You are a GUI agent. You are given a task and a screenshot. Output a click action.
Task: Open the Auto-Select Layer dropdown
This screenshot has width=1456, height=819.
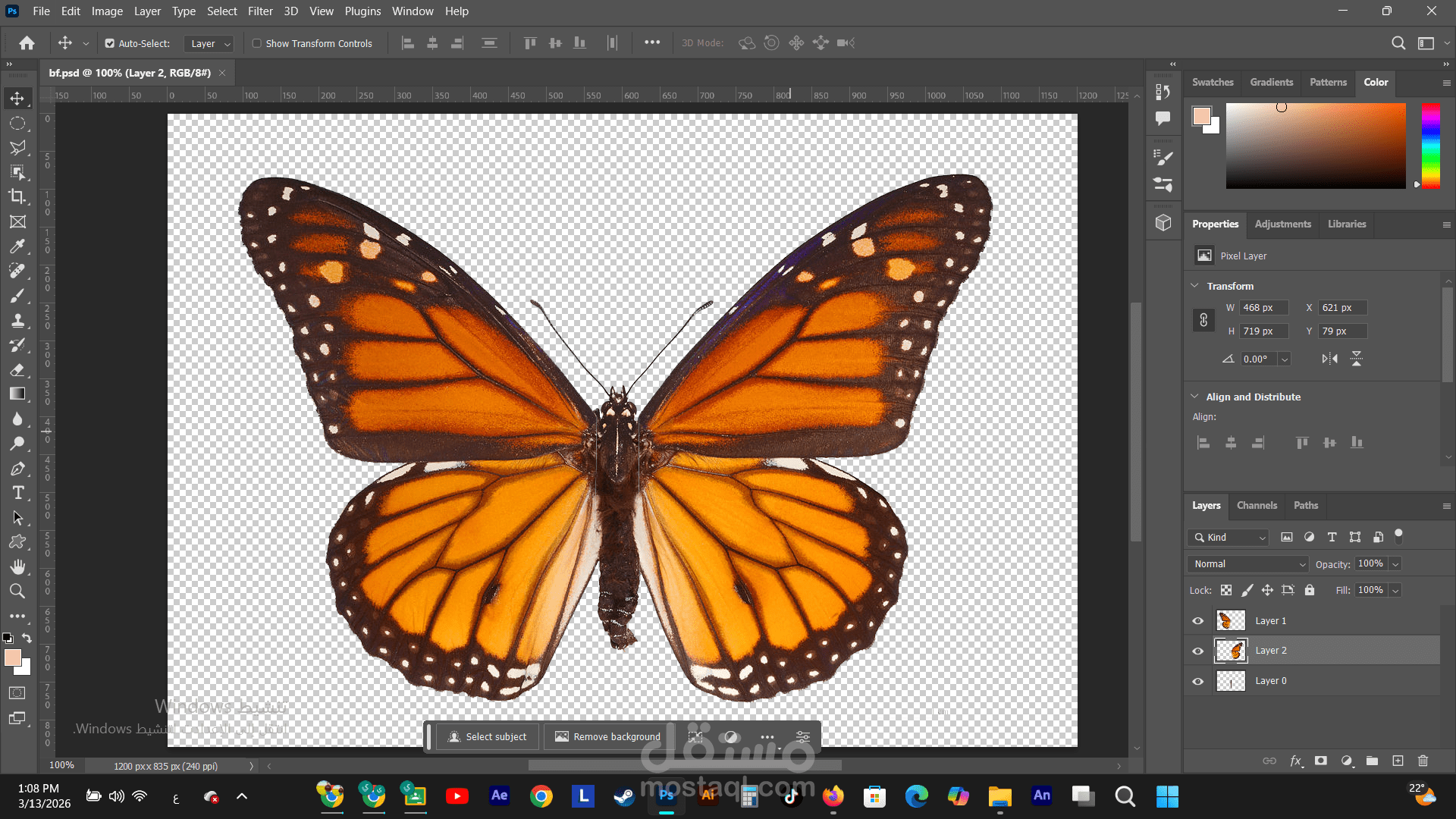coord(209,44)
